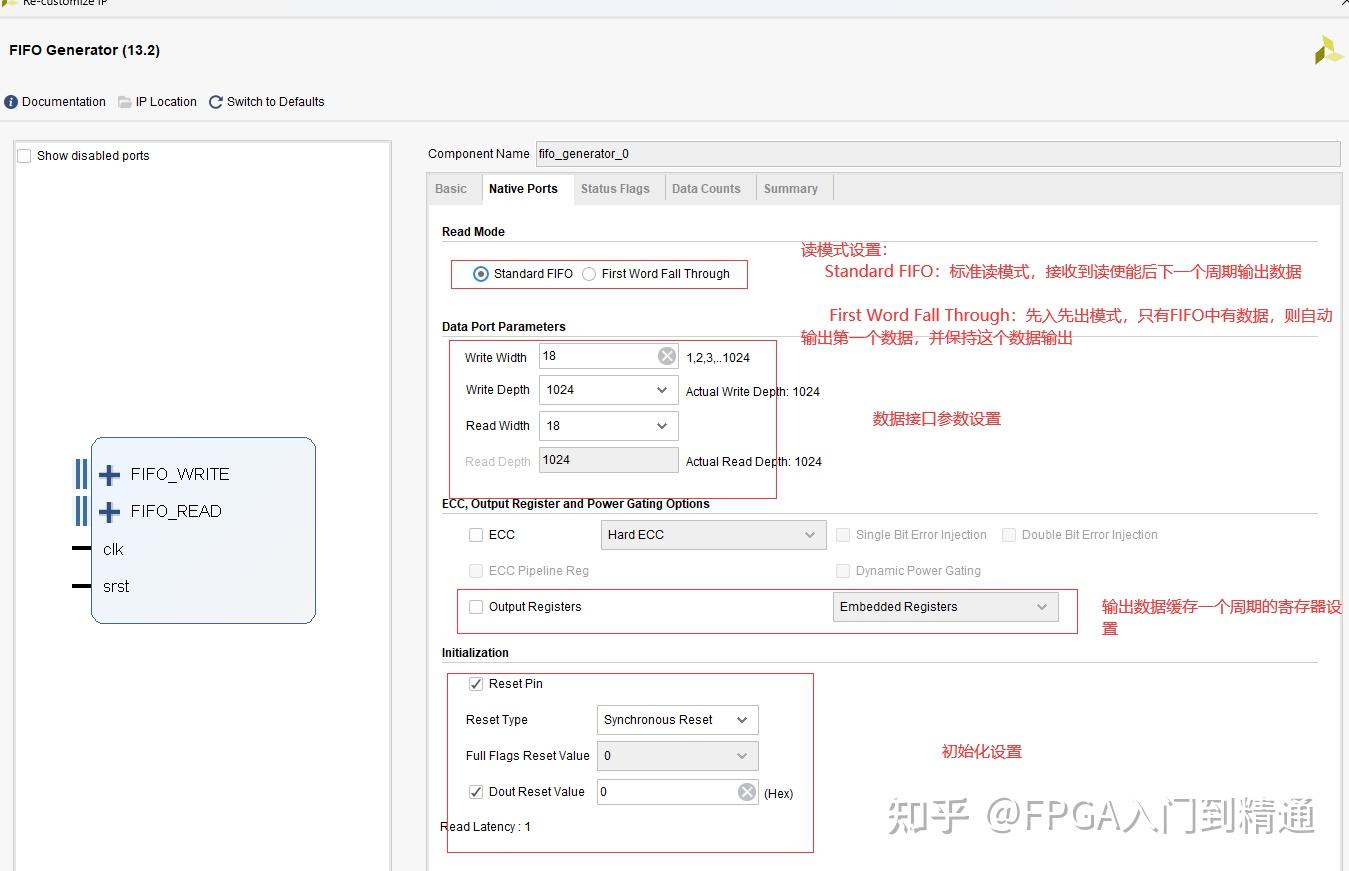Open the Embedded Registers dropdown

coord(945,607)
